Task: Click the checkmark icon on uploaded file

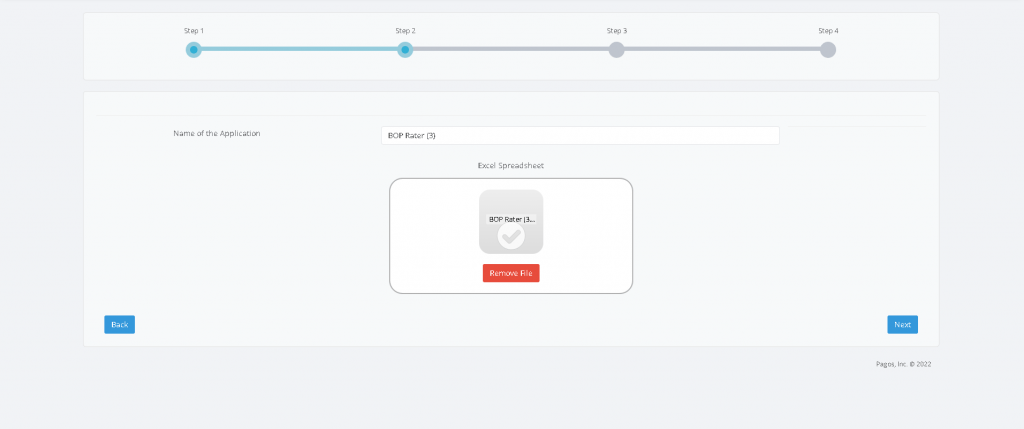Action: point(511,236)
